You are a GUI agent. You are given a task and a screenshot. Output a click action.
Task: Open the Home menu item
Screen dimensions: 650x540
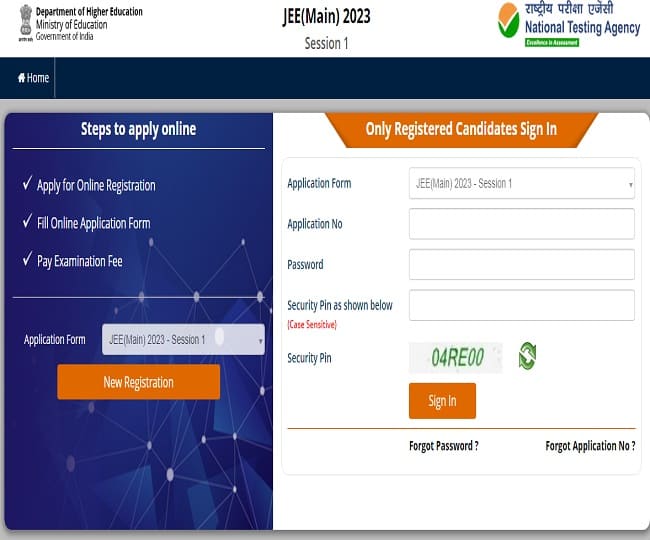click(33, 78)
